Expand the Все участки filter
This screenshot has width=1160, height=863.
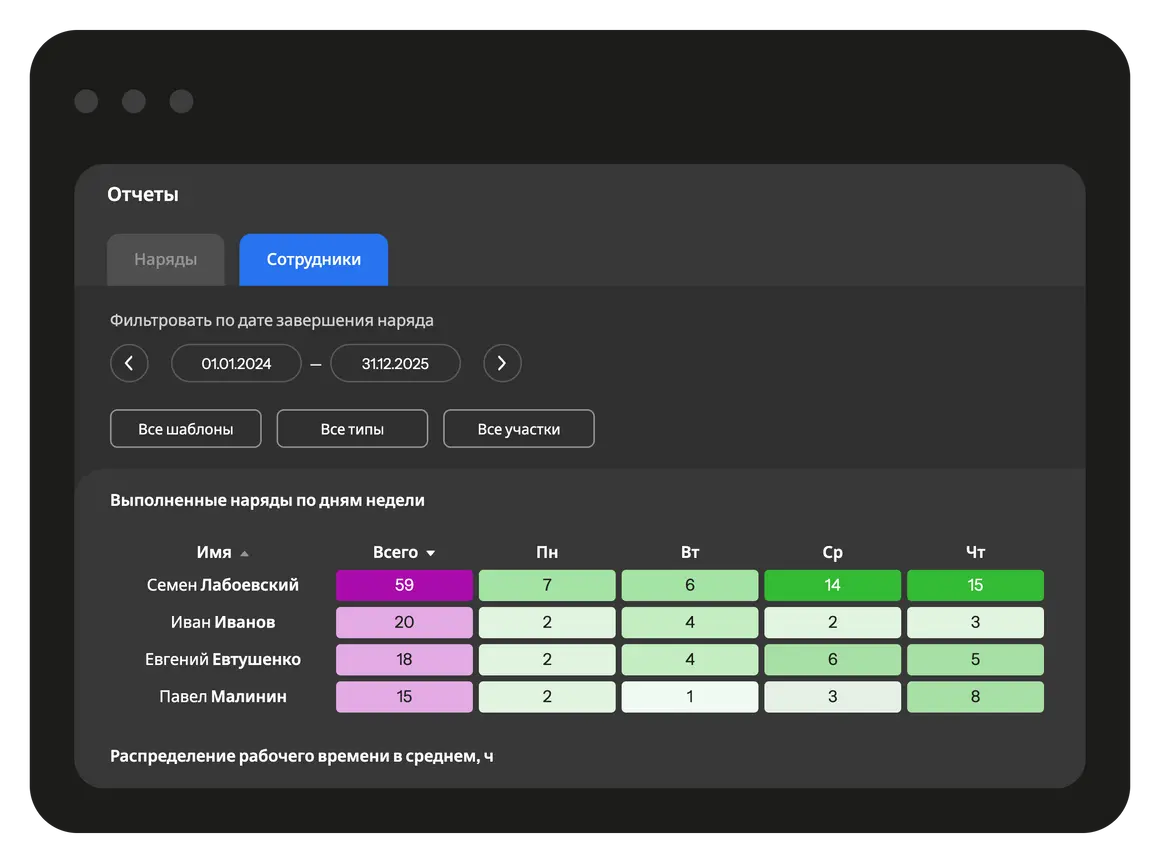click(519, 429)
